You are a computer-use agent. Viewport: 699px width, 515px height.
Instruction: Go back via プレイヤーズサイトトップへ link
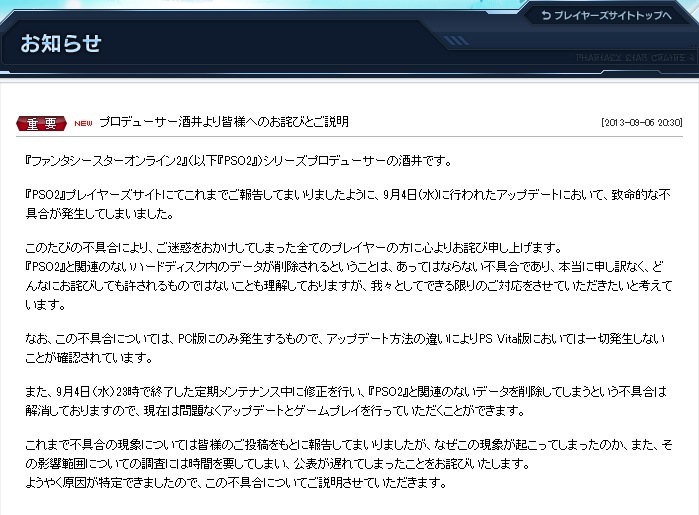pos(607,16)
